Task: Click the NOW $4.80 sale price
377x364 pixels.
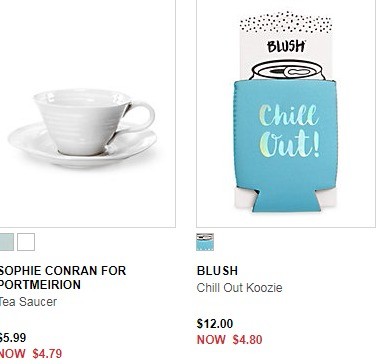Action: tap(229, 340)
